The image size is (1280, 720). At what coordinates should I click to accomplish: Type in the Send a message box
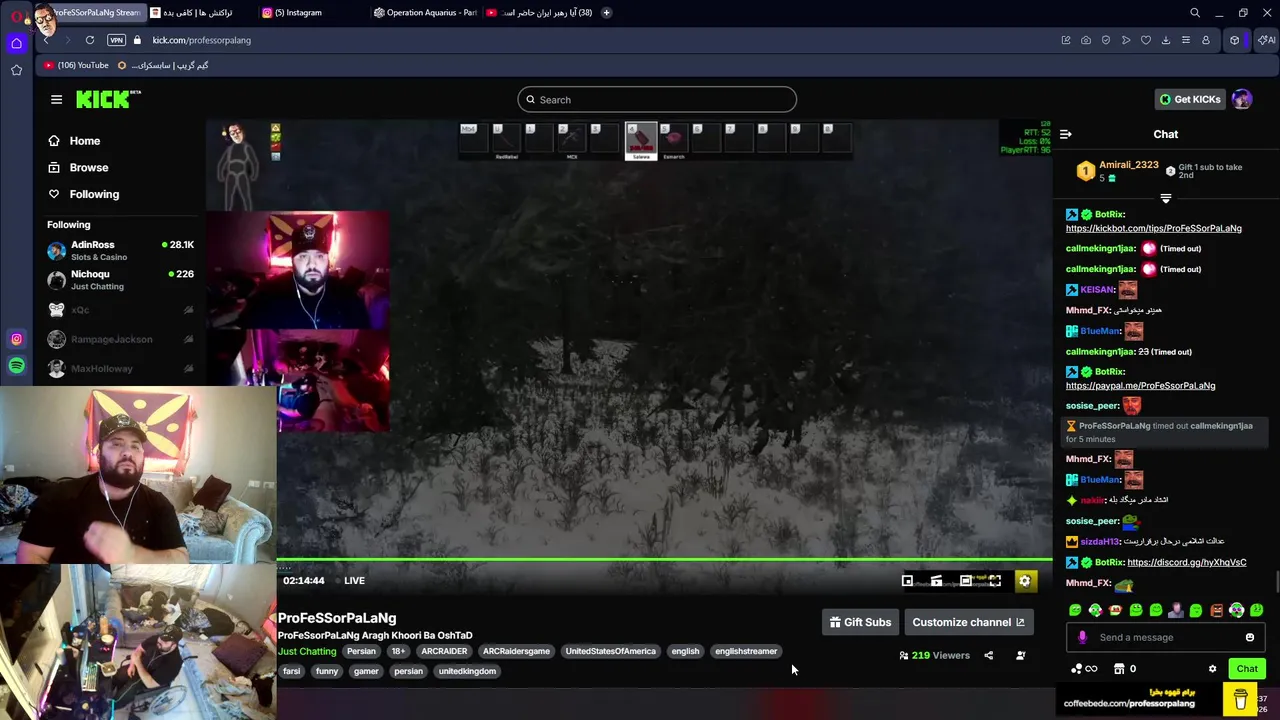coord(1165,637)
